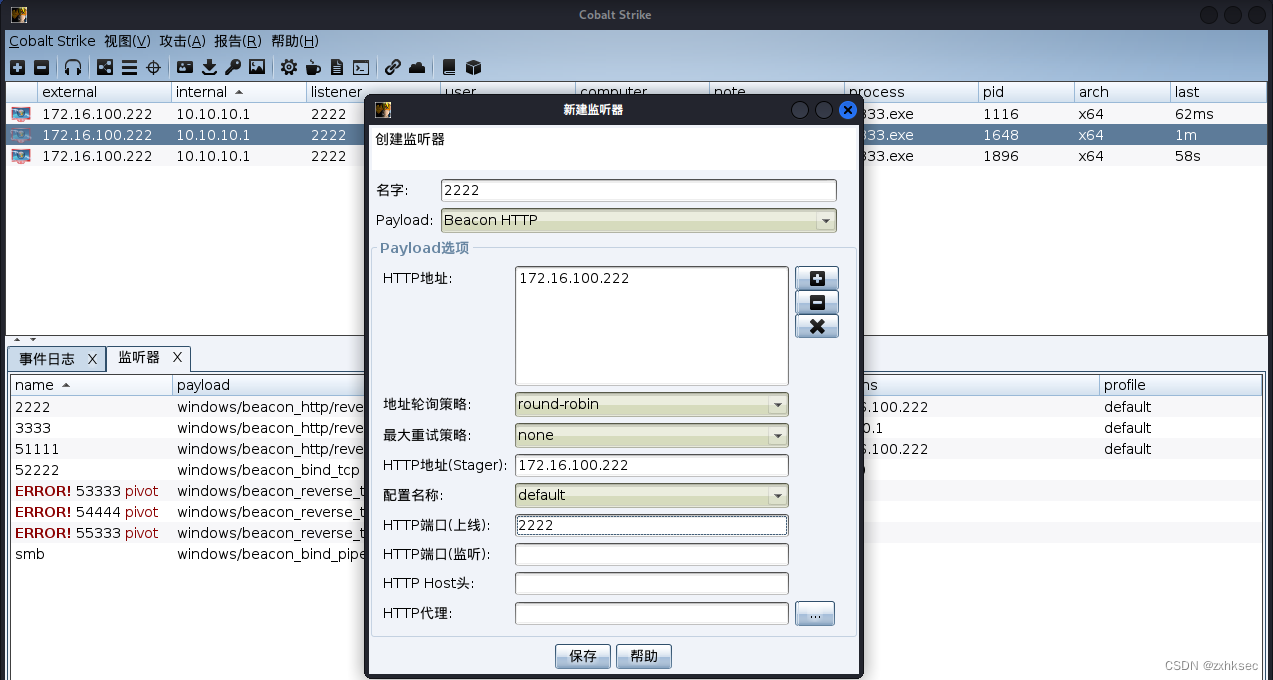Viewport: 1273px width, 680px height.
Task: Click beacon icon of pid 1896 row
Action: 21,156
